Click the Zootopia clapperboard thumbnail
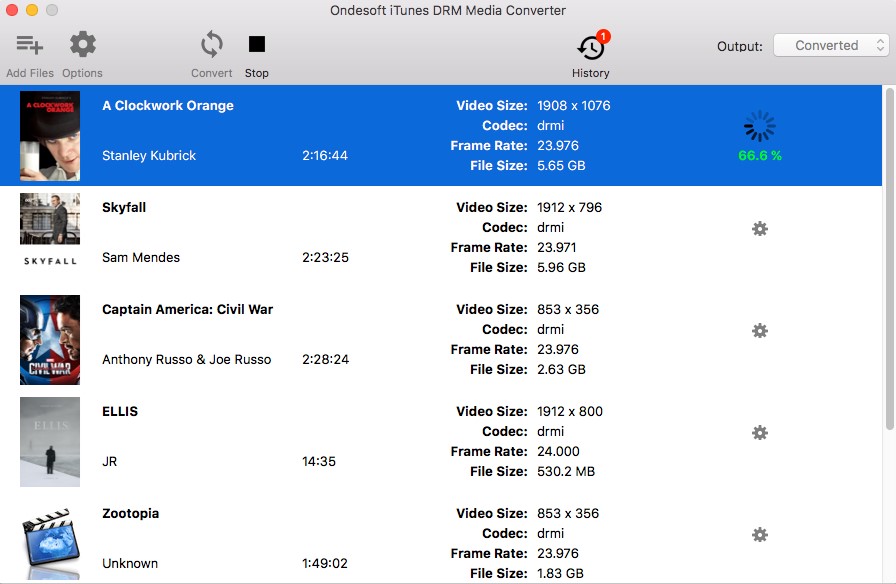This screenshot has height=584, width=896. pyautogui.click(x=50, y=541)
